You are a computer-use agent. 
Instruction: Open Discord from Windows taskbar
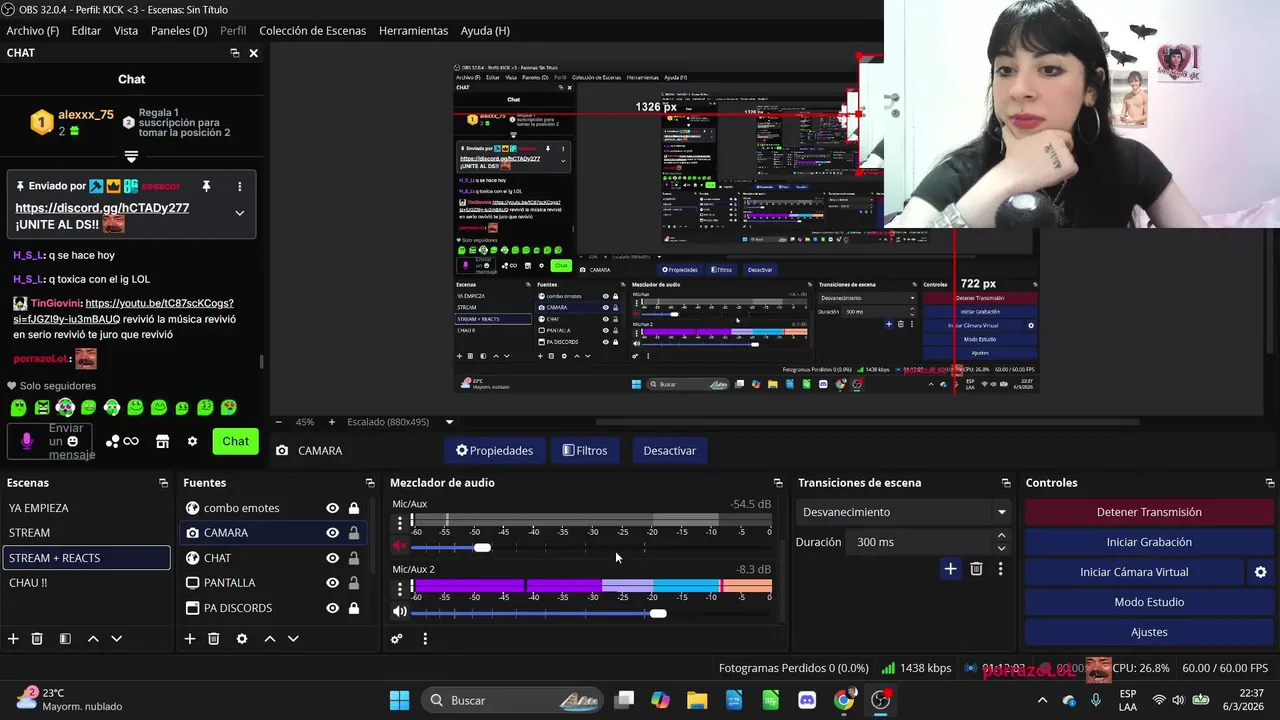click(x=807, y=700)
